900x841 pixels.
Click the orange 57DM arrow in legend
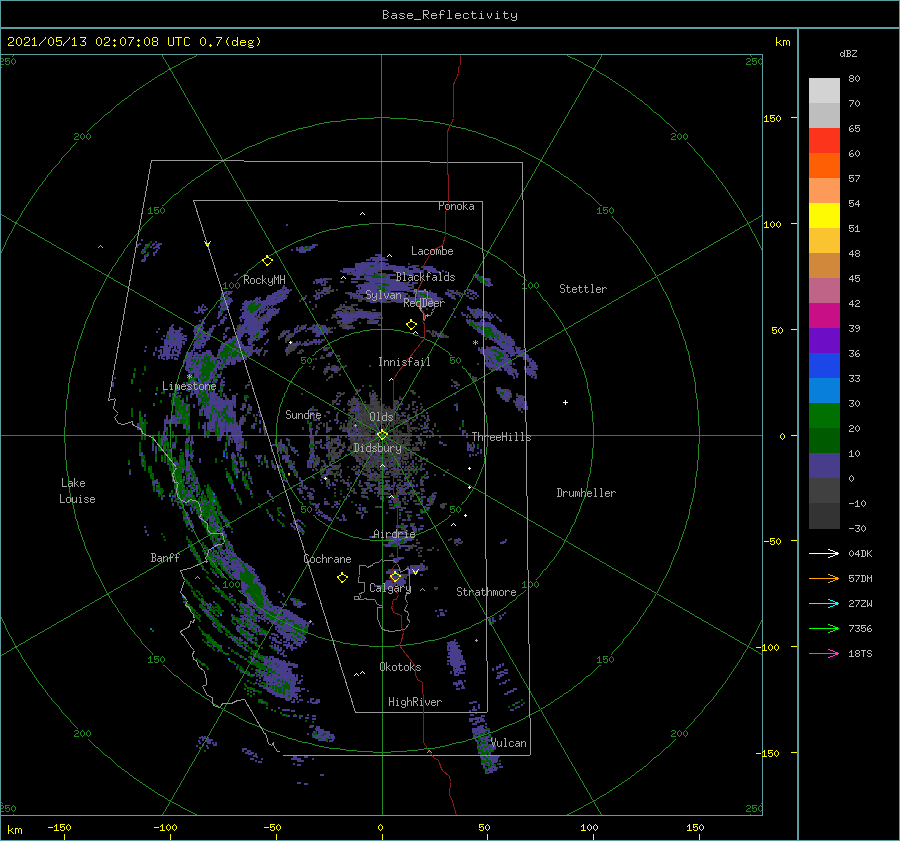click(824, 579)
